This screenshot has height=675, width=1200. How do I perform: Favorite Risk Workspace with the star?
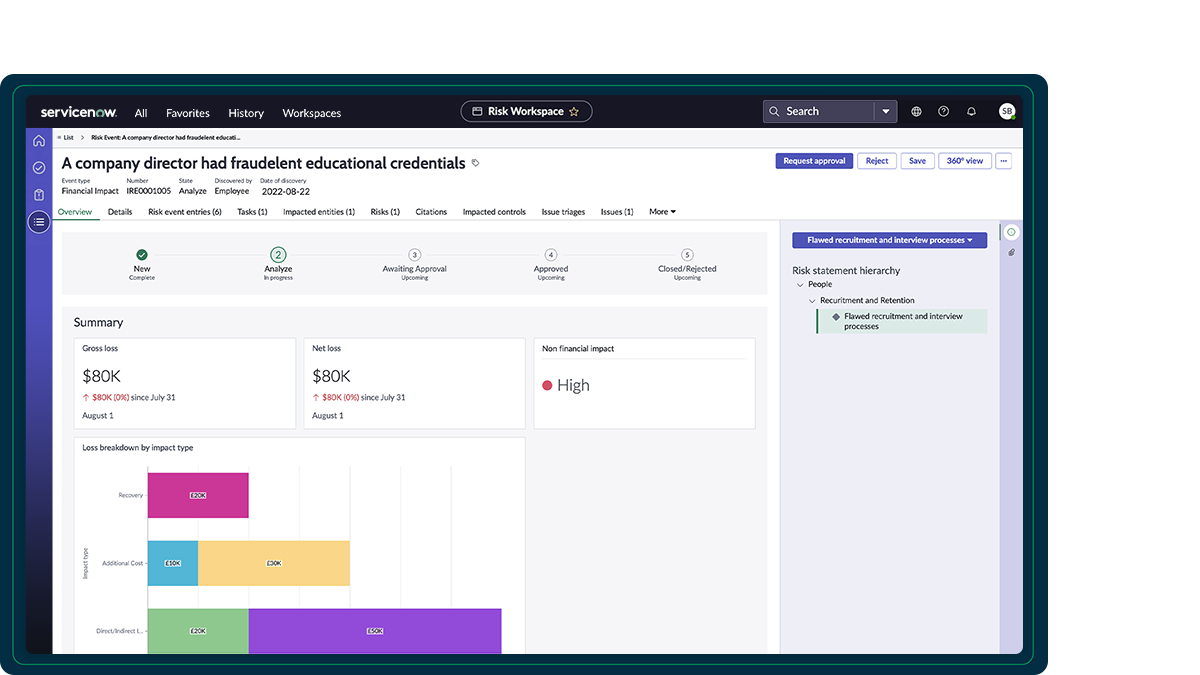pos(574,112)
